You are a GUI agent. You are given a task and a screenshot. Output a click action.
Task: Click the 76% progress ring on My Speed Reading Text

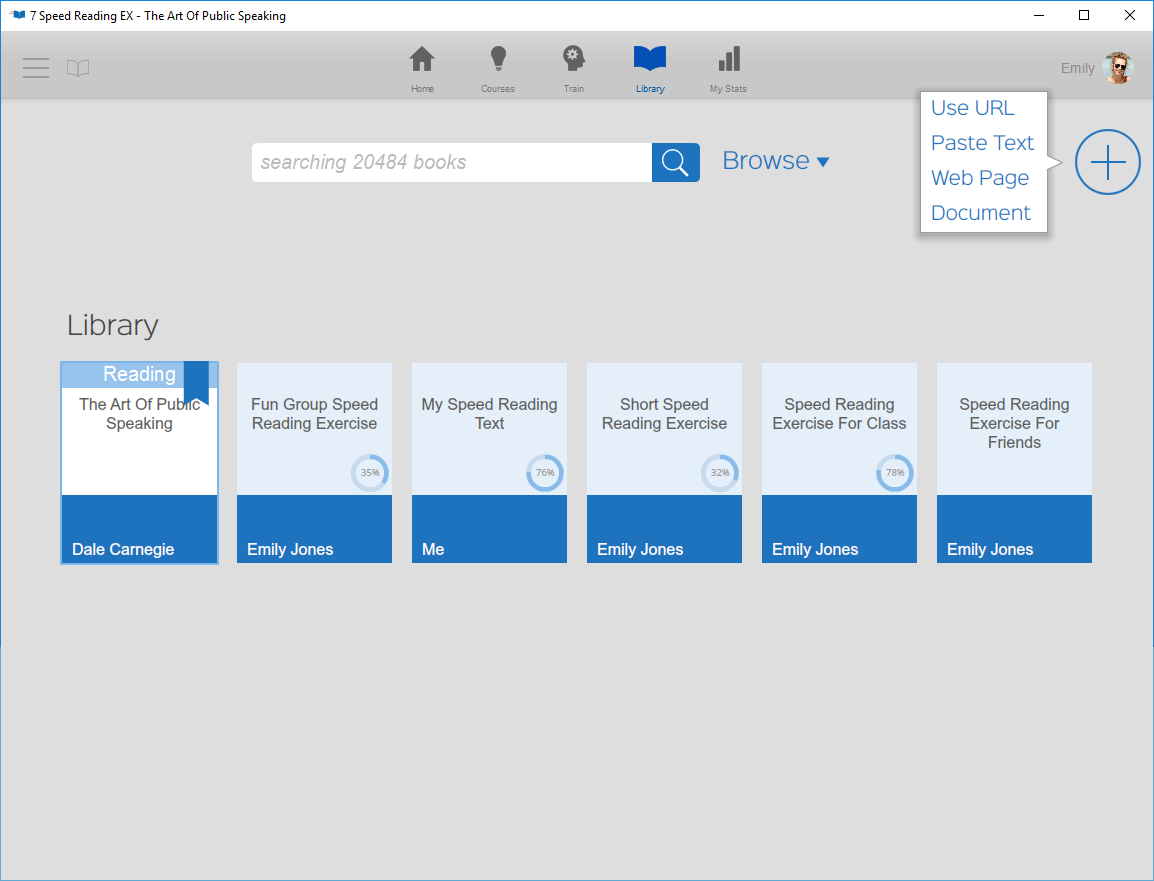coord(545,473)
